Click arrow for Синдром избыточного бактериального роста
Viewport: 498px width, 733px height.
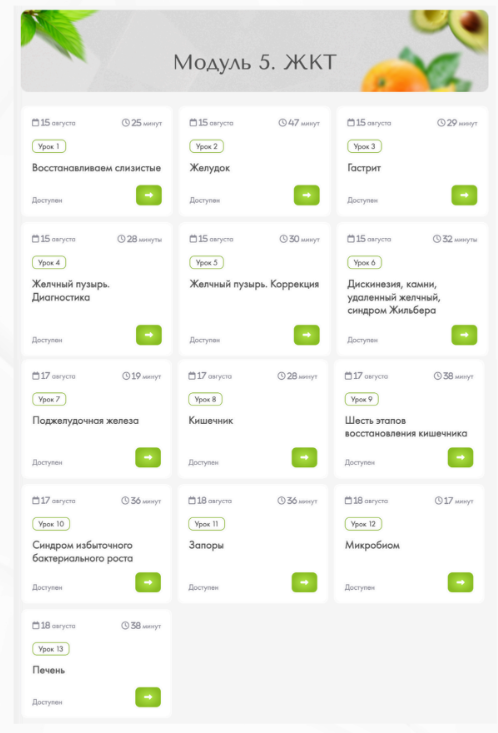pyautogui.click(x=148, y=582)
